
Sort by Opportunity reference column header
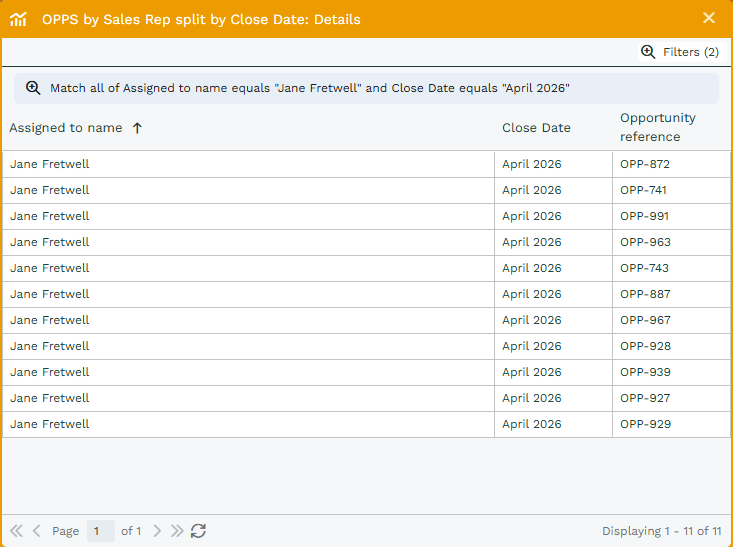[x=657, y=127]
